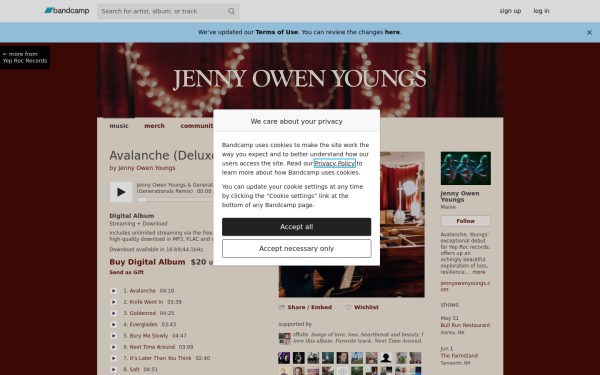Play track 5 Bury Me Slowly
The width and height of the screenshot is (600, 375).
113,336
